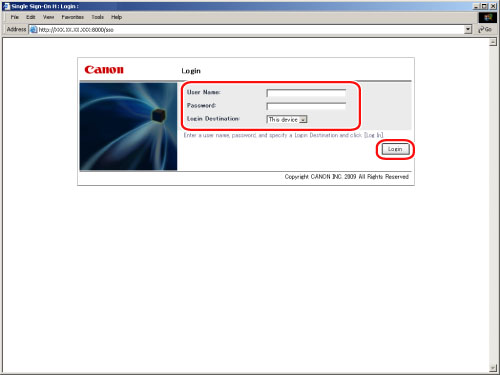Viewport: 500px width, 375px height.
Task: Click the browser title bar icon
Action: click(6, 6)
